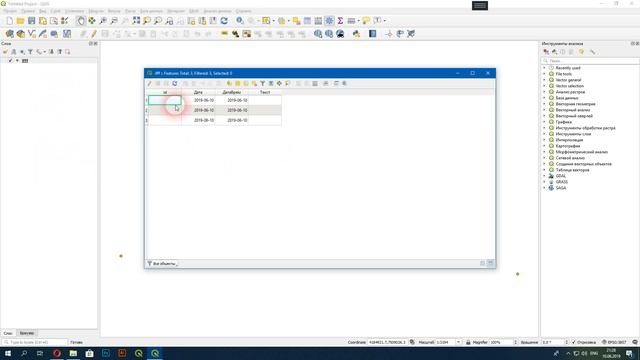Open the Processing Toolbox gear icon
Screen dimensions: 640x360
(329, 21)
